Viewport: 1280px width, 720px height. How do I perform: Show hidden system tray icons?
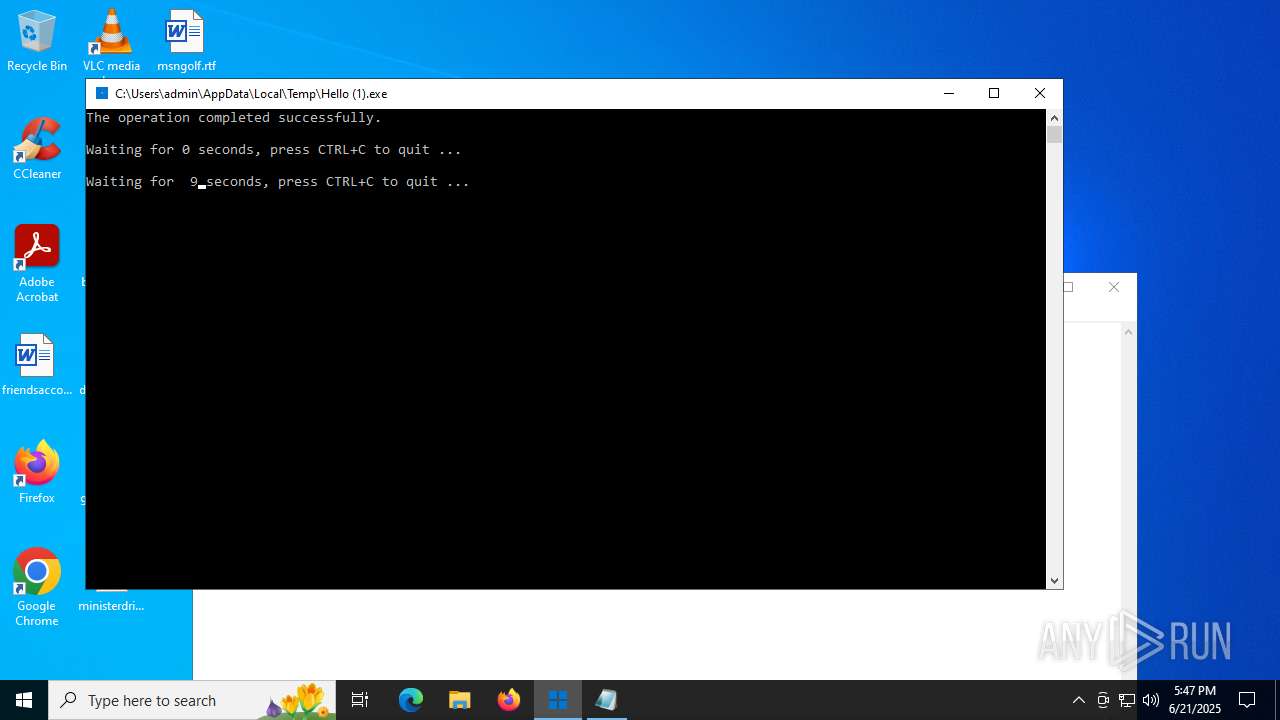pyautogui.click(x=1078, y=700)
